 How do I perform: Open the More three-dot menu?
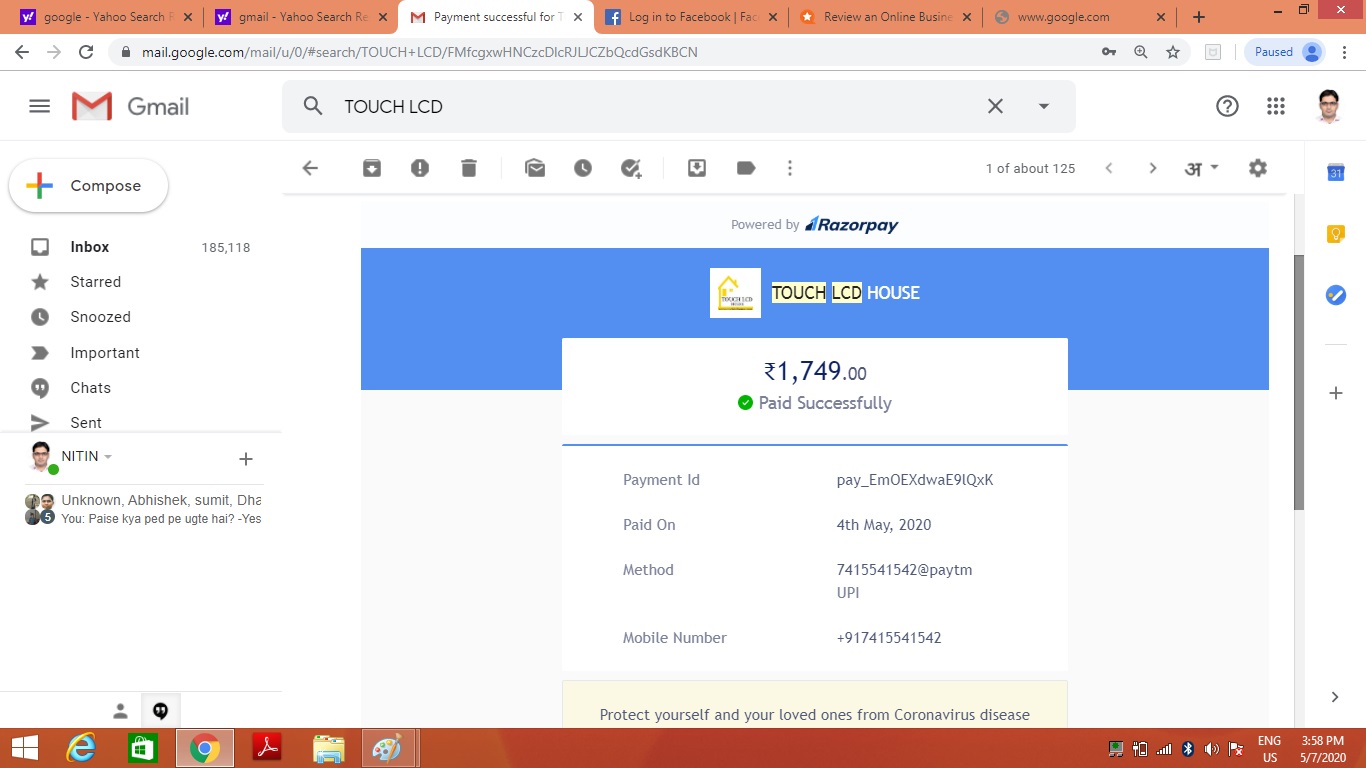(x=790, y=168)
